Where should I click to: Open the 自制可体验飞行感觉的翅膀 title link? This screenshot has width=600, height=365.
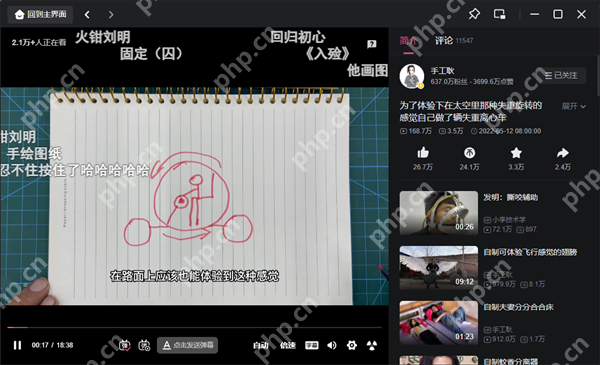tap(530, 252)
